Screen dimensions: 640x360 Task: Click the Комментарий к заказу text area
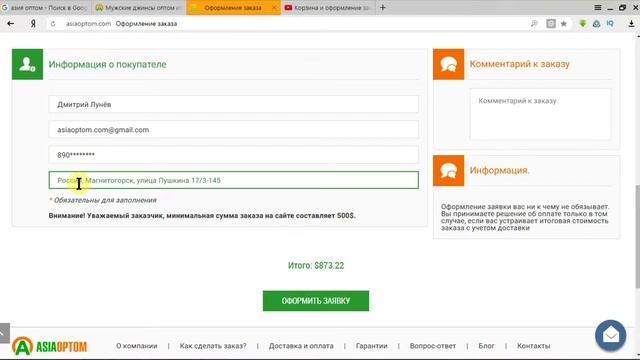coord(540,114)
